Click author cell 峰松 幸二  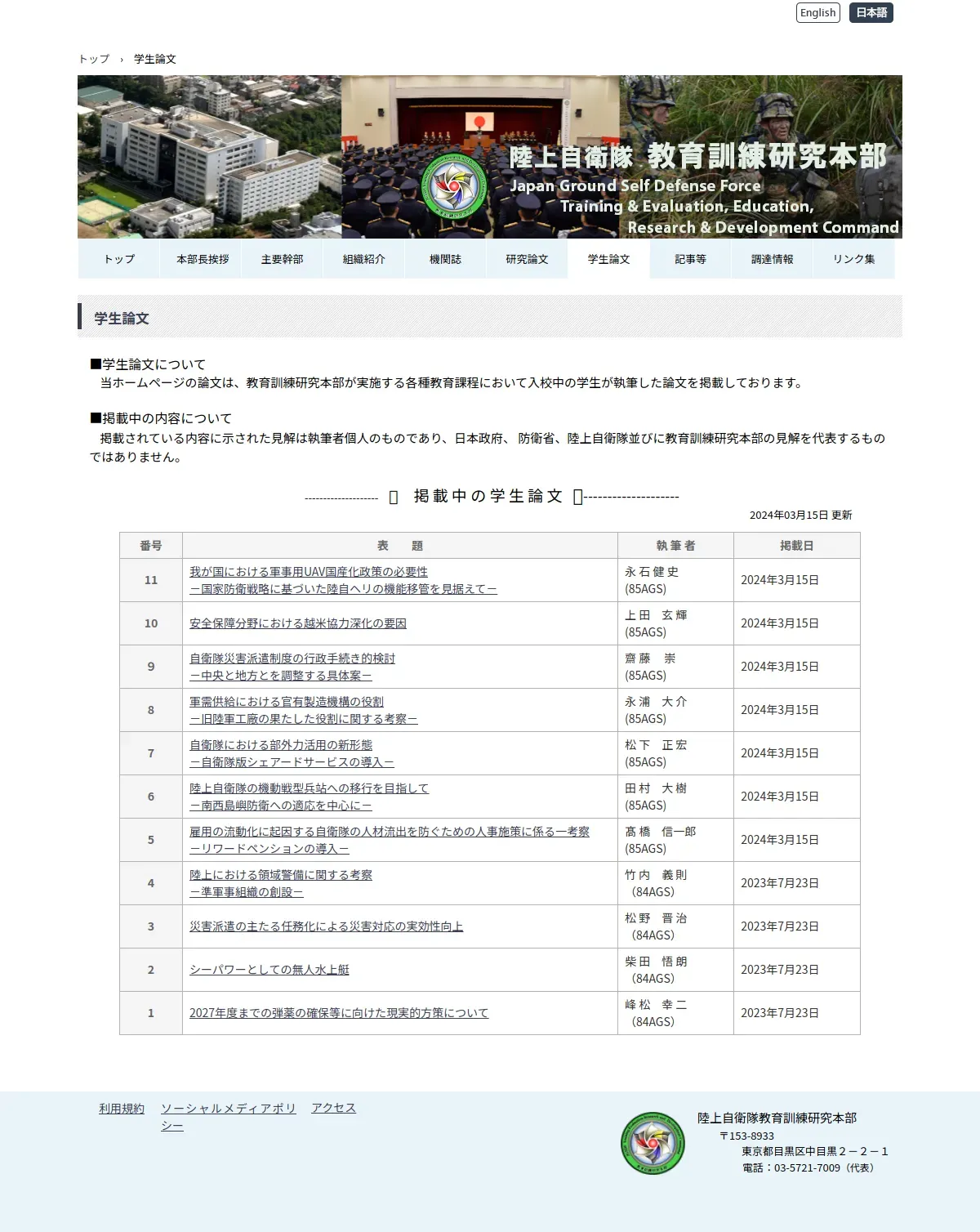coord(675,1013)
